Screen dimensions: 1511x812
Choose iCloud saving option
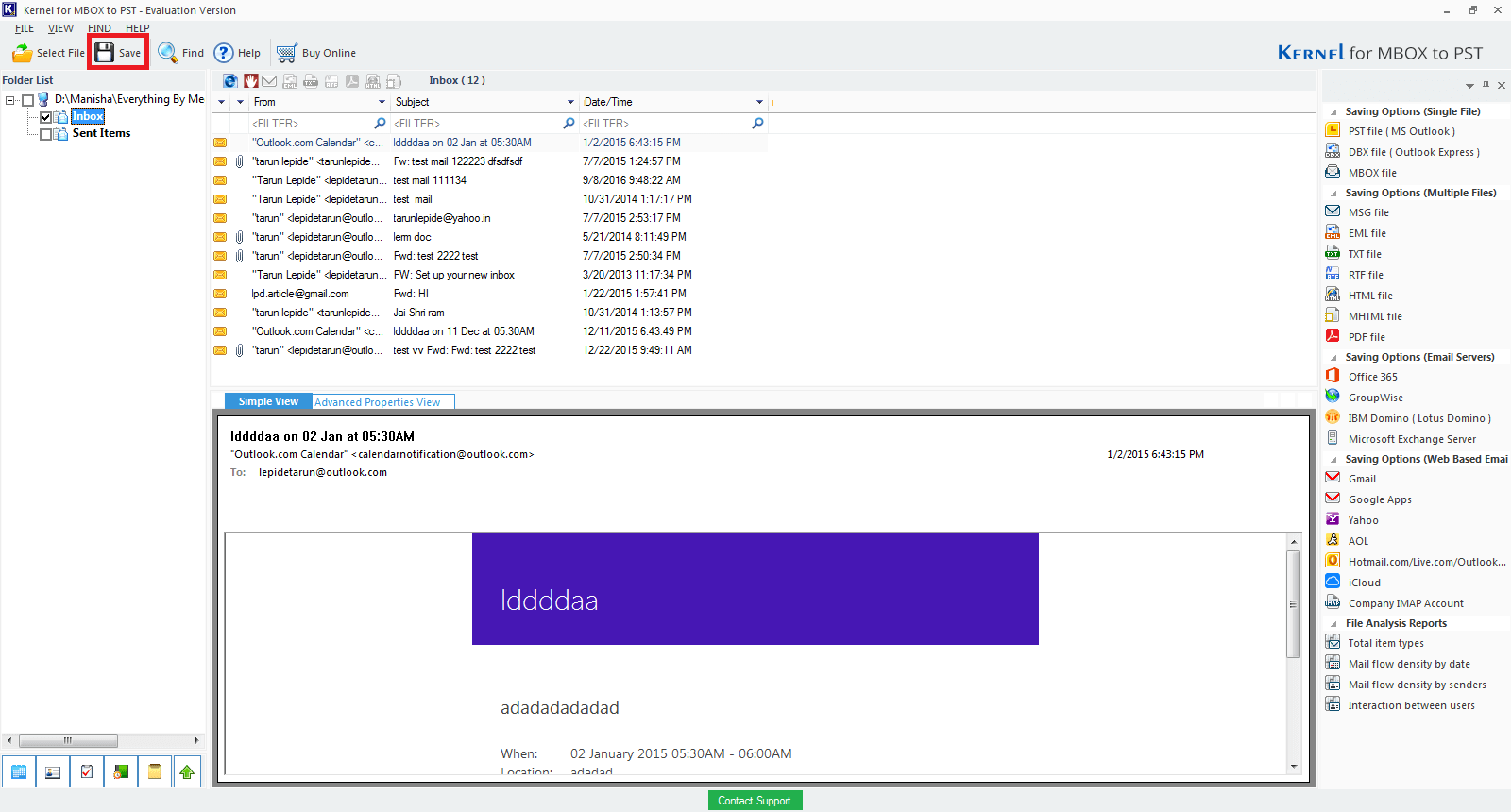click(1352, 583)
